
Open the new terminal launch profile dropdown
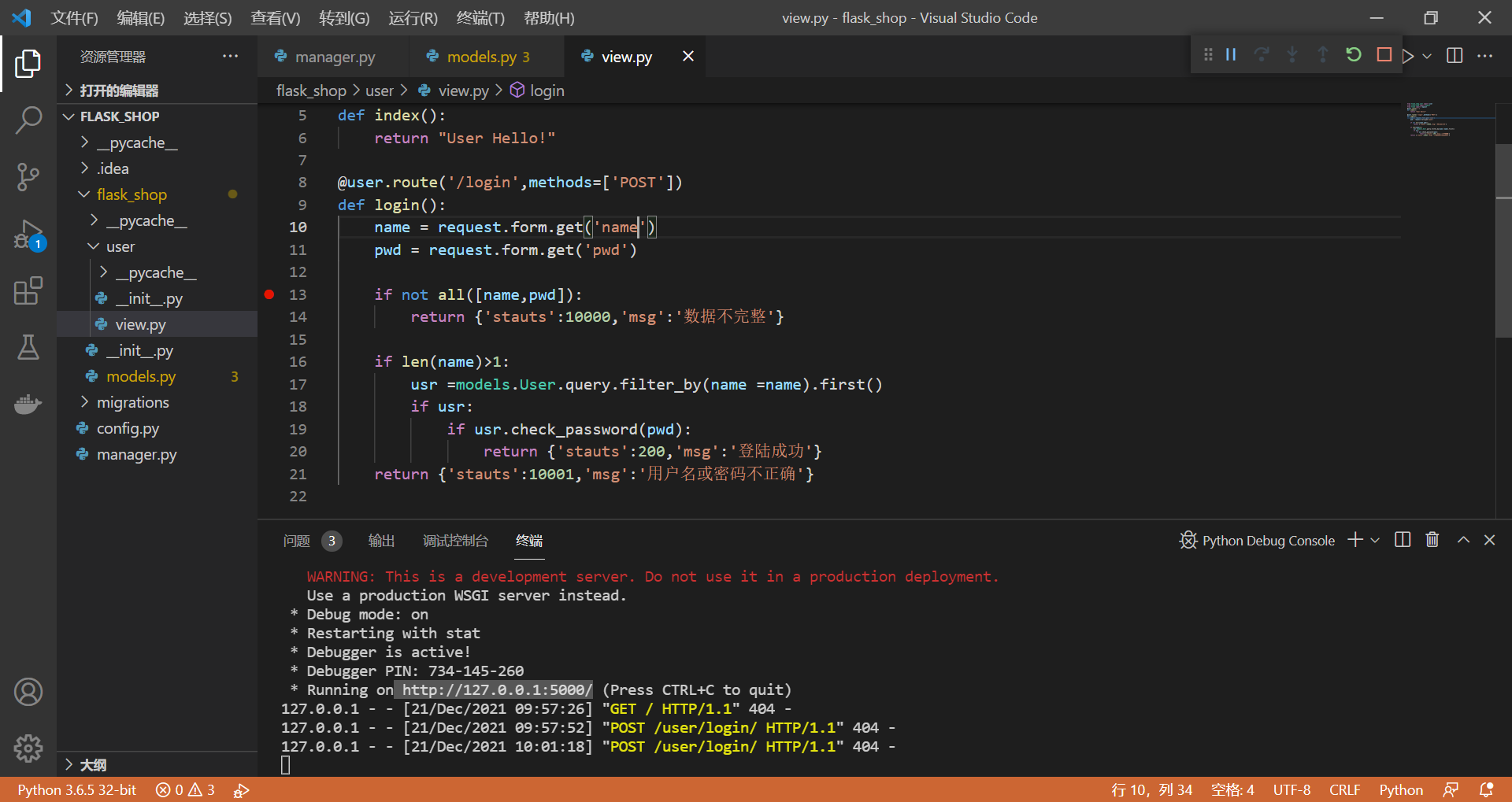pyautogui.click(x=1375, y=540)
